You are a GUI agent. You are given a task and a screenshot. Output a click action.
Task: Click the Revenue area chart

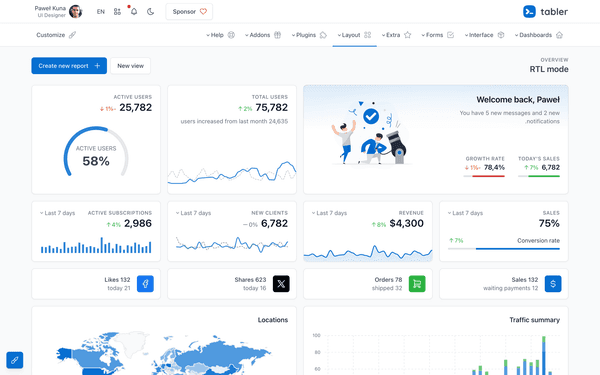click(368, 253)
